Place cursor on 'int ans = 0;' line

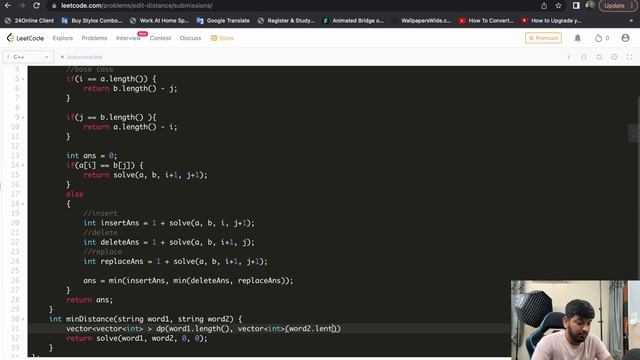pyautogui.click(x=91, y=156)
